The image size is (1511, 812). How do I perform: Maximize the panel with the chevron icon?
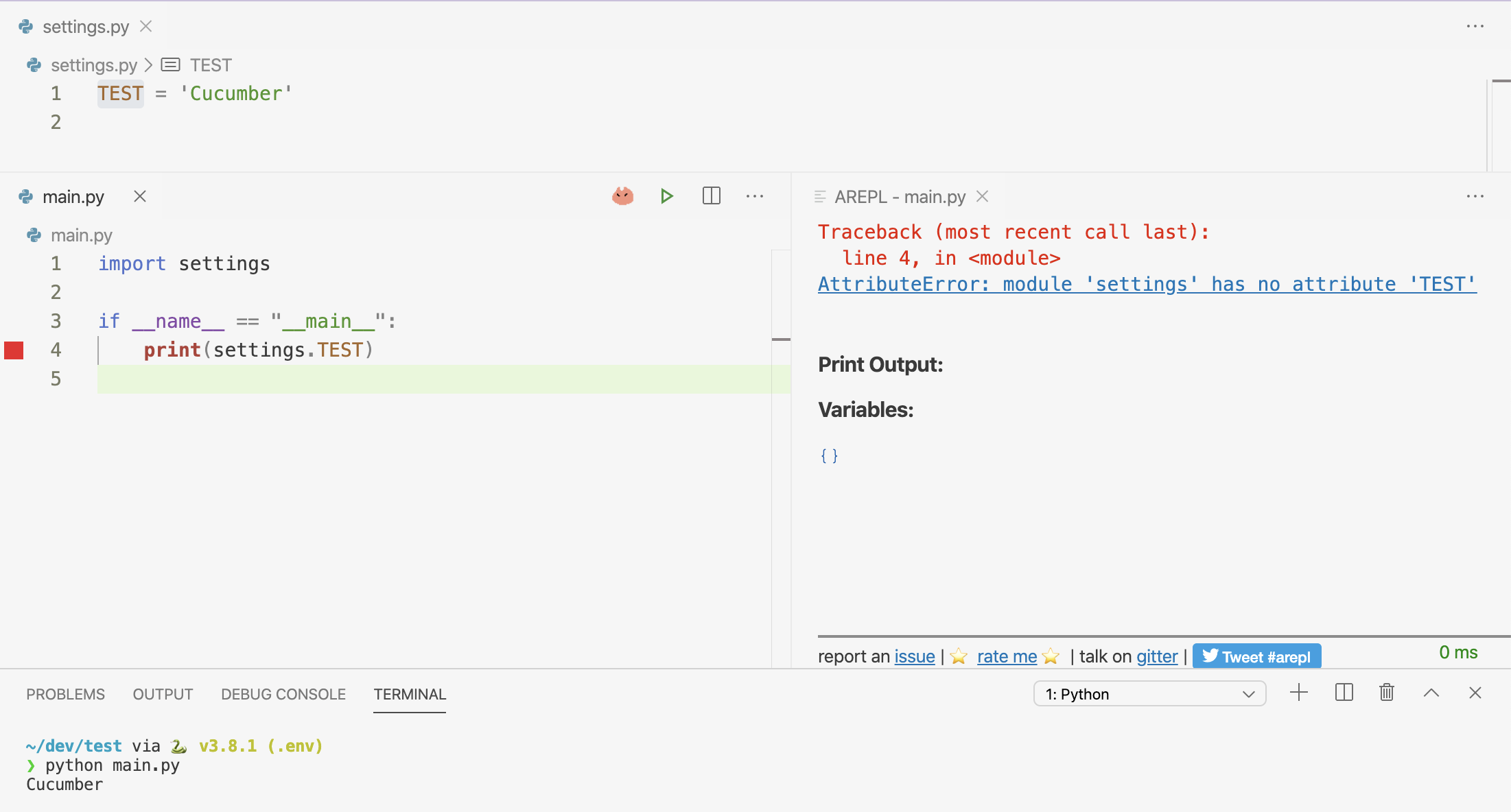[1430, 693]
